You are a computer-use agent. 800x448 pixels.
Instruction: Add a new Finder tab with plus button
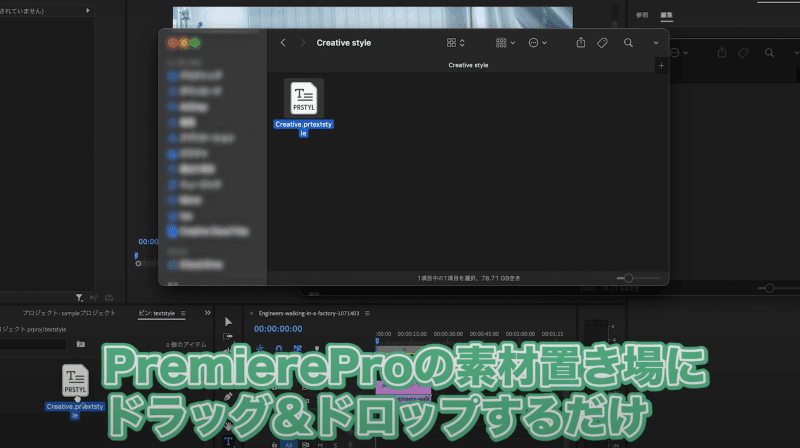pyautogui.click(x=661, y=65)
